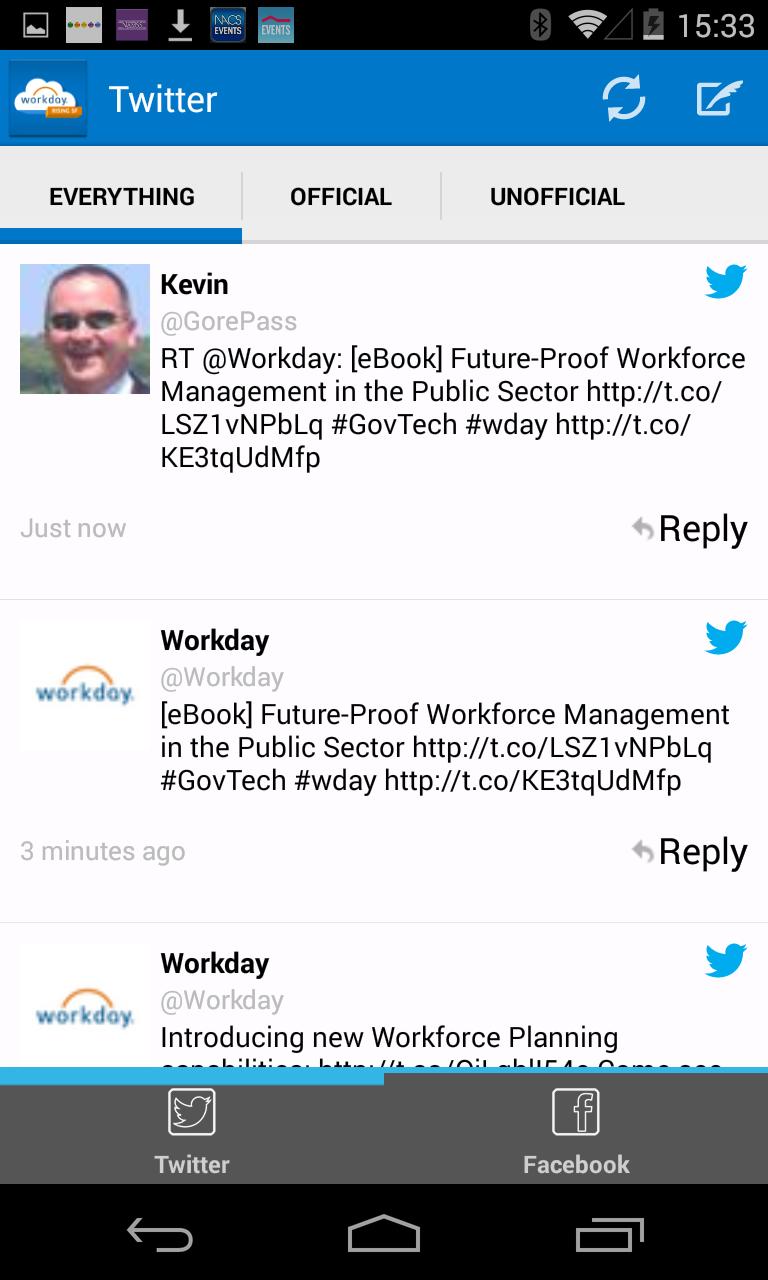Toggle to the OFFICIAL feed filter
The height and width of the screenshot is (1280, 768).
[340, 196]
